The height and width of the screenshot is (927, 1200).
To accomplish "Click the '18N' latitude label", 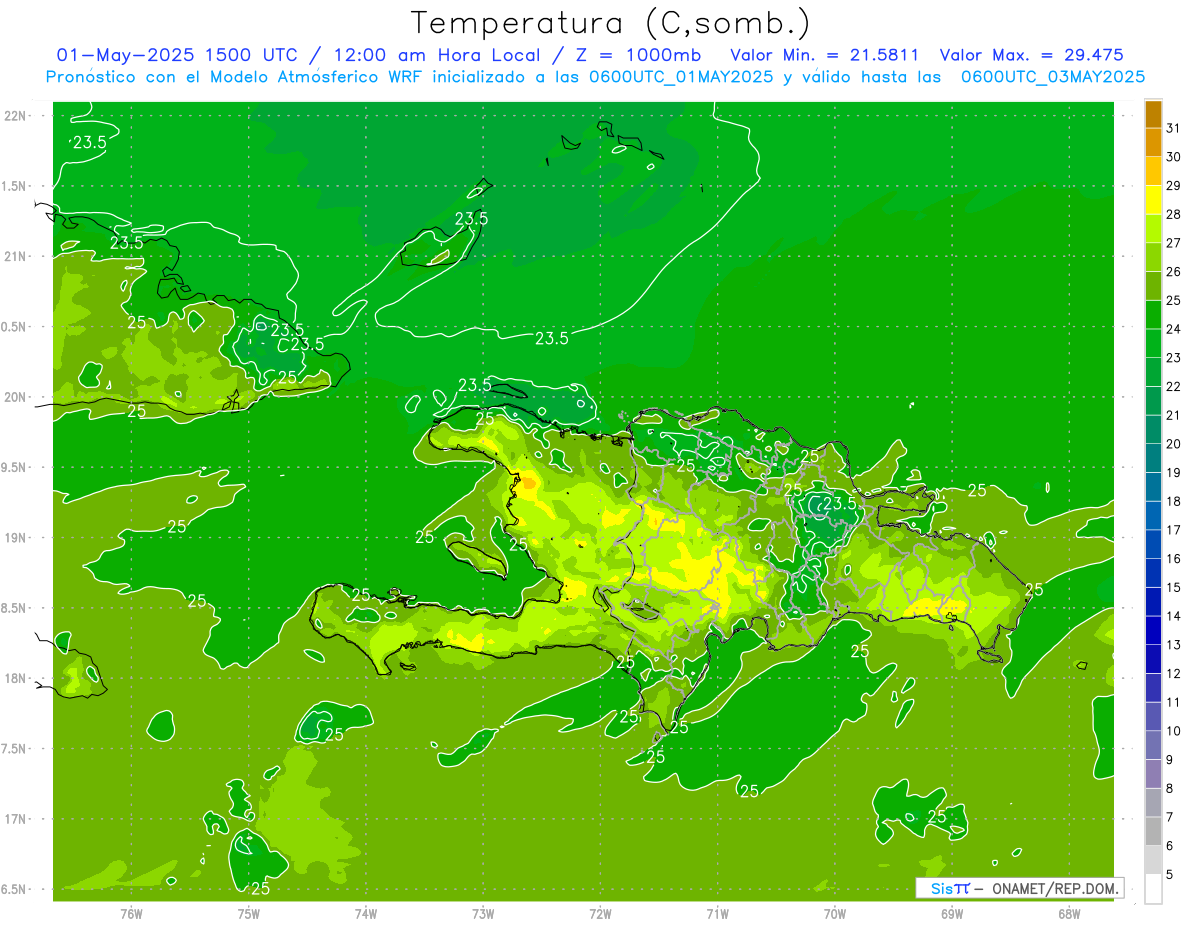I will point(16,678).
